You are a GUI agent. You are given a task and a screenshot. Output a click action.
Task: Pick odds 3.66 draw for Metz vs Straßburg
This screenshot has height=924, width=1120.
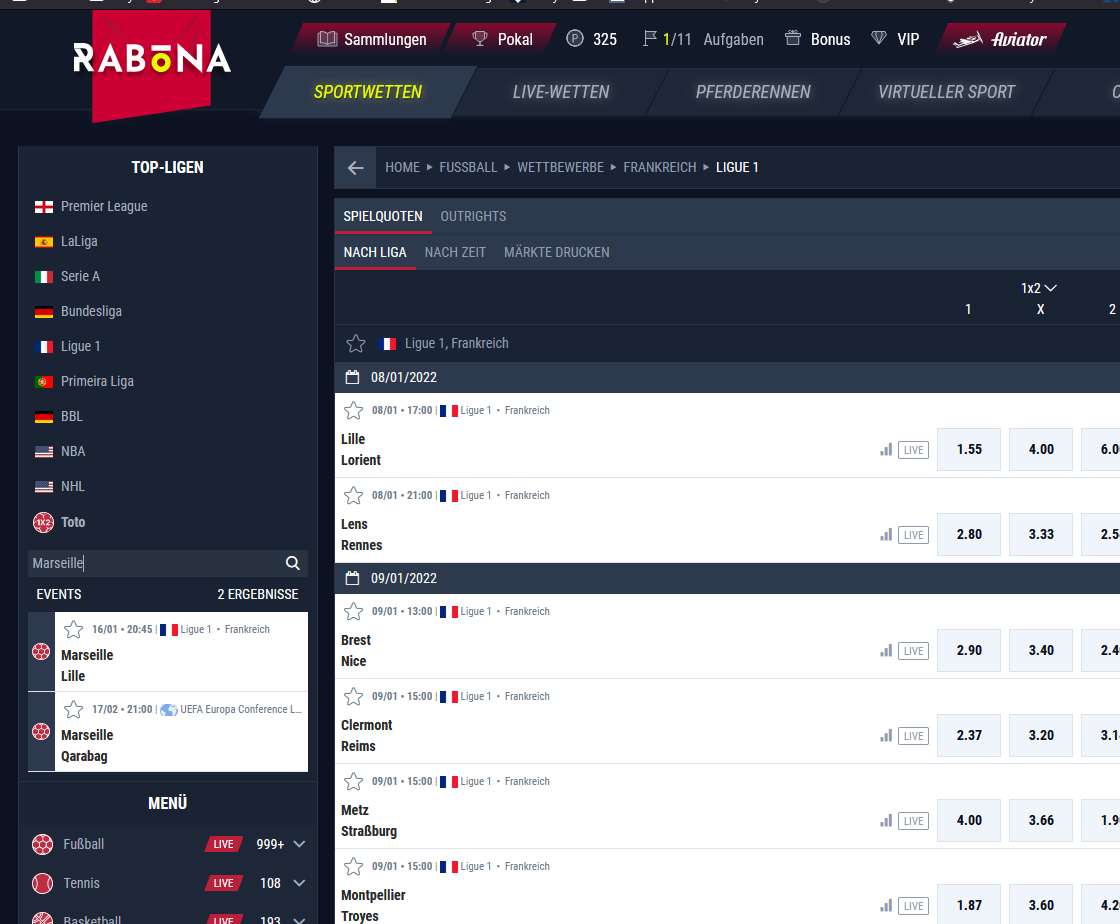1041,820
